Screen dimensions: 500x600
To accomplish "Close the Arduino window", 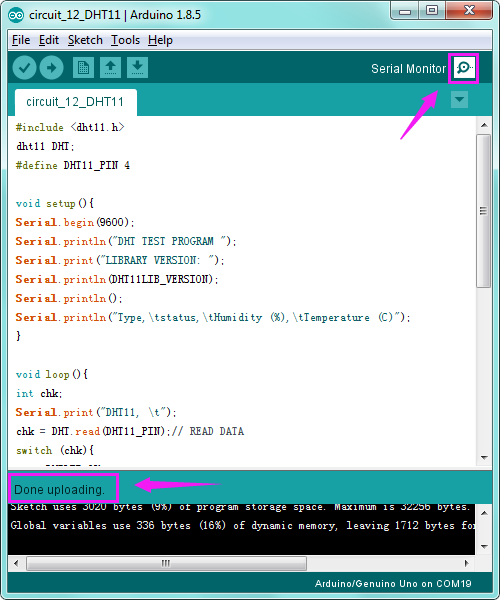I will (x=469, y=11).
